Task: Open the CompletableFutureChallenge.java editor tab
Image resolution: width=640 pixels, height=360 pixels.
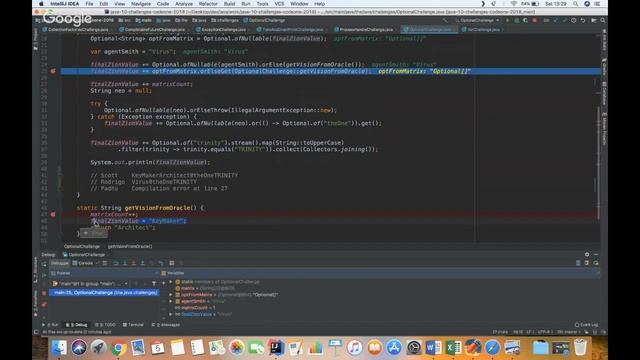Action: click(x=152, y=29)
